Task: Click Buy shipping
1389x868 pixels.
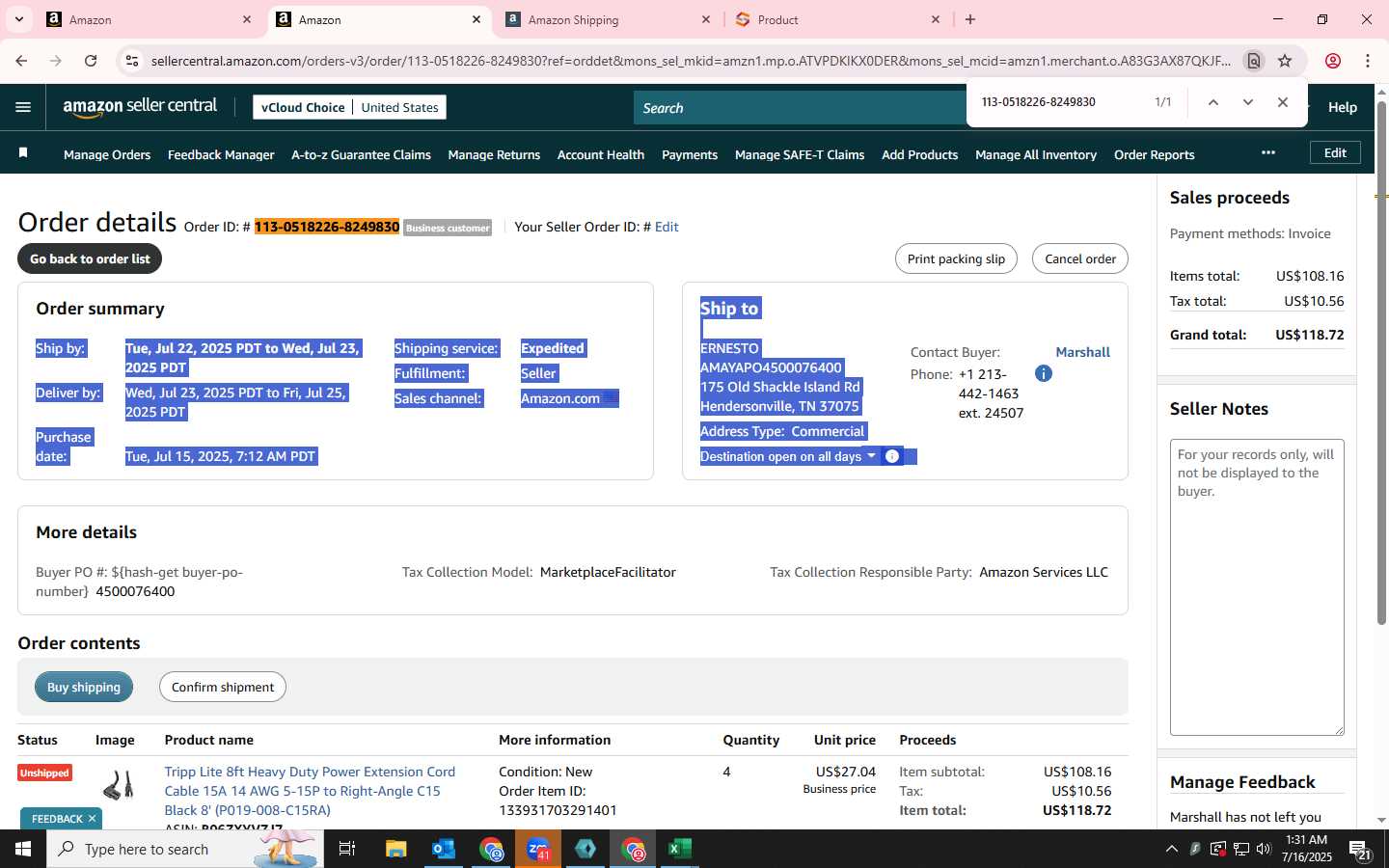Action: pos(84,687)
